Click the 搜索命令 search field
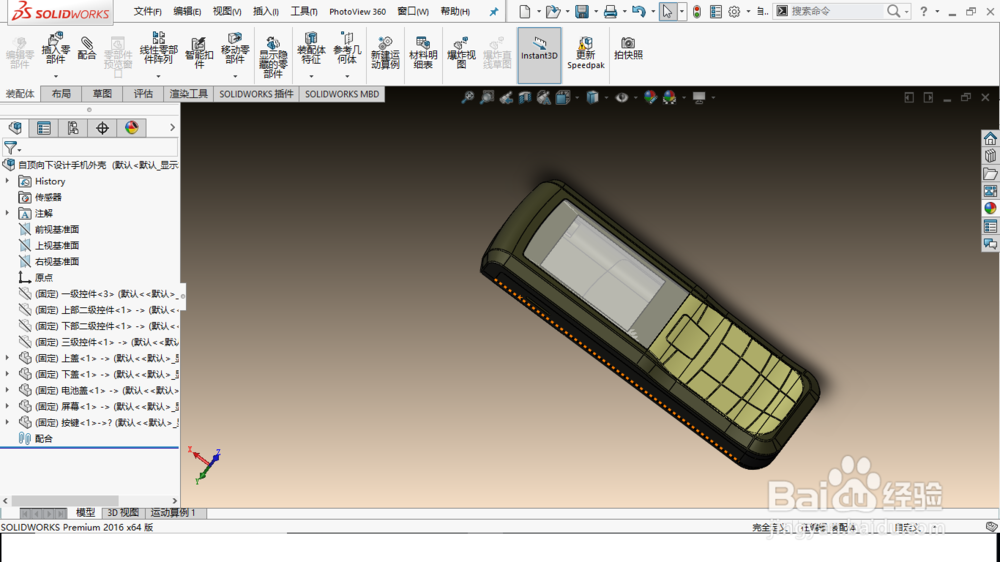Viewport: 1000px width, 562px height. tap(838, 11)
